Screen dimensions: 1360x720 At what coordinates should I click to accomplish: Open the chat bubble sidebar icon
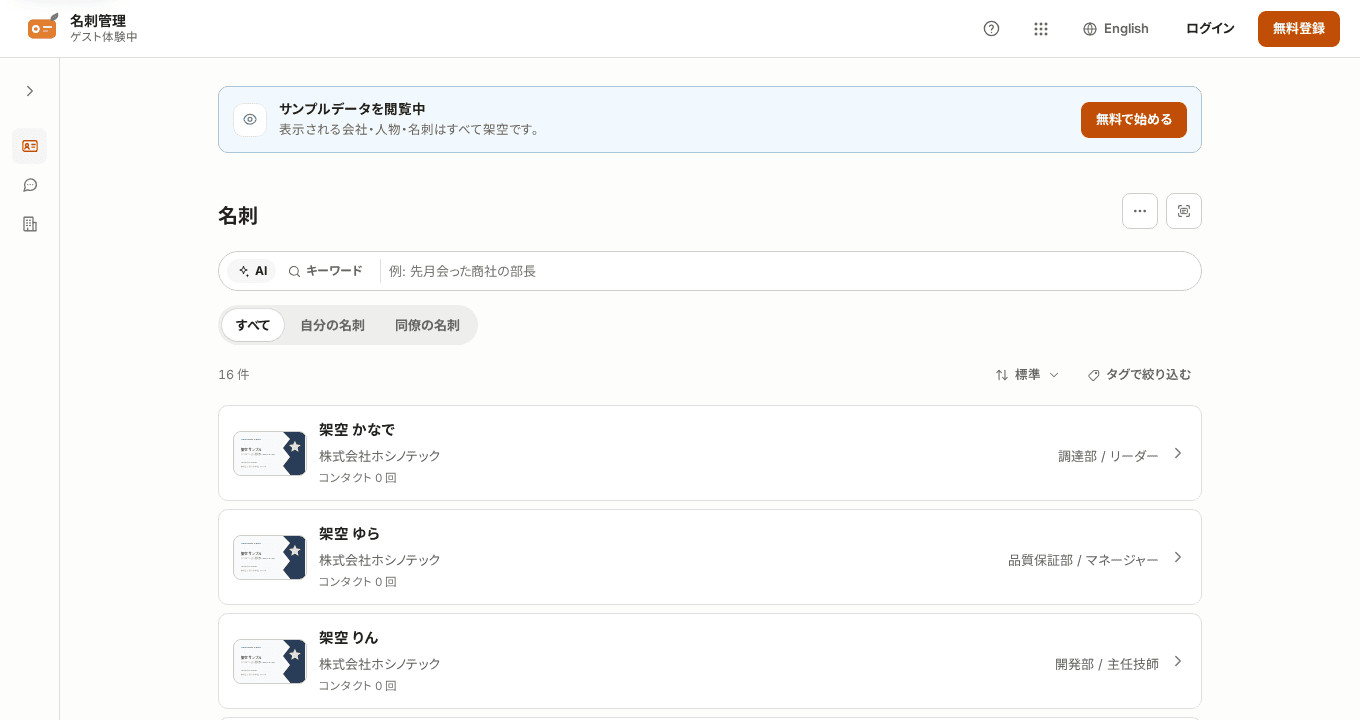(30, 185)
